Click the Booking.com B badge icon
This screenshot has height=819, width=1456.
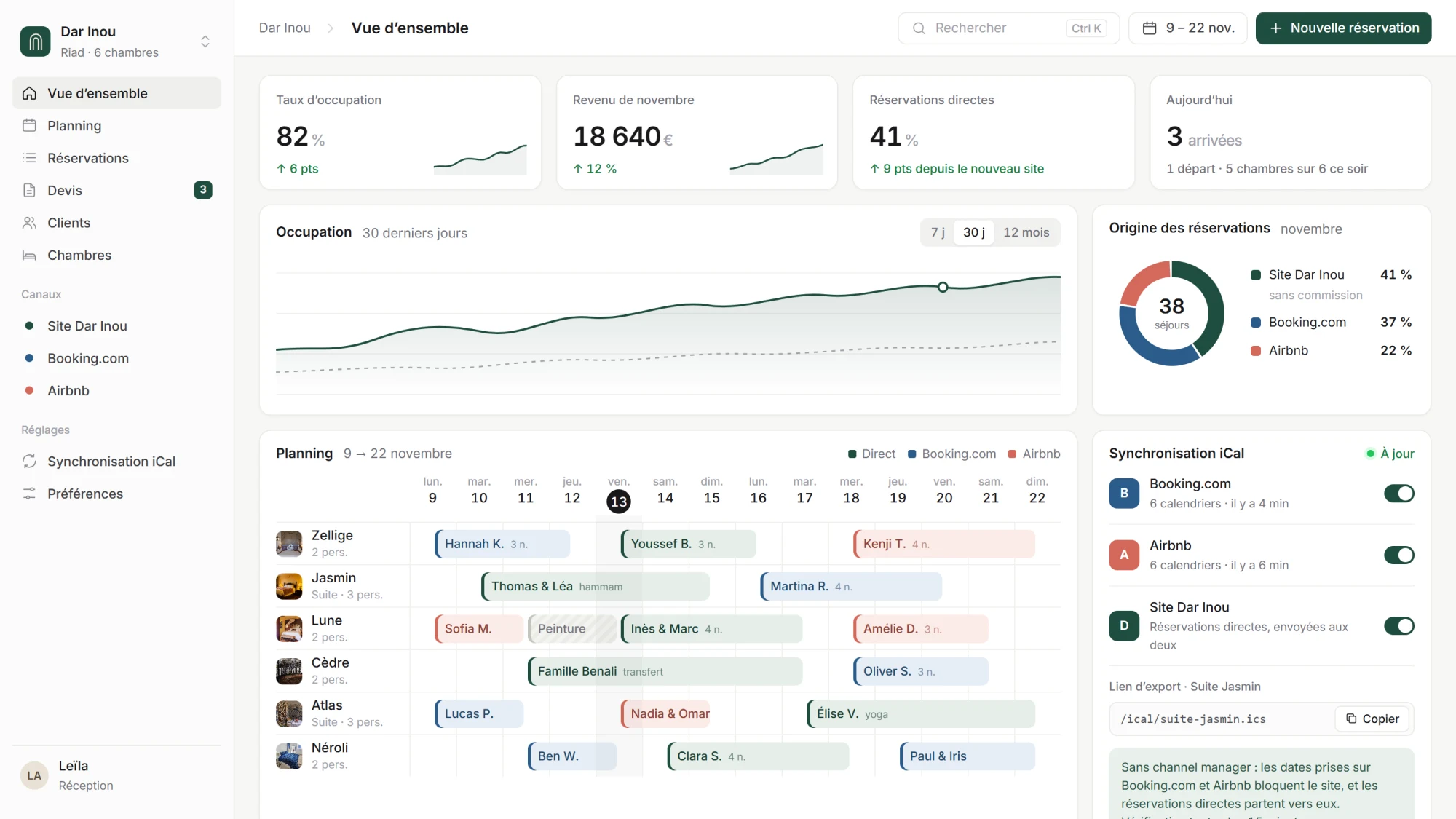point(1124,493)
